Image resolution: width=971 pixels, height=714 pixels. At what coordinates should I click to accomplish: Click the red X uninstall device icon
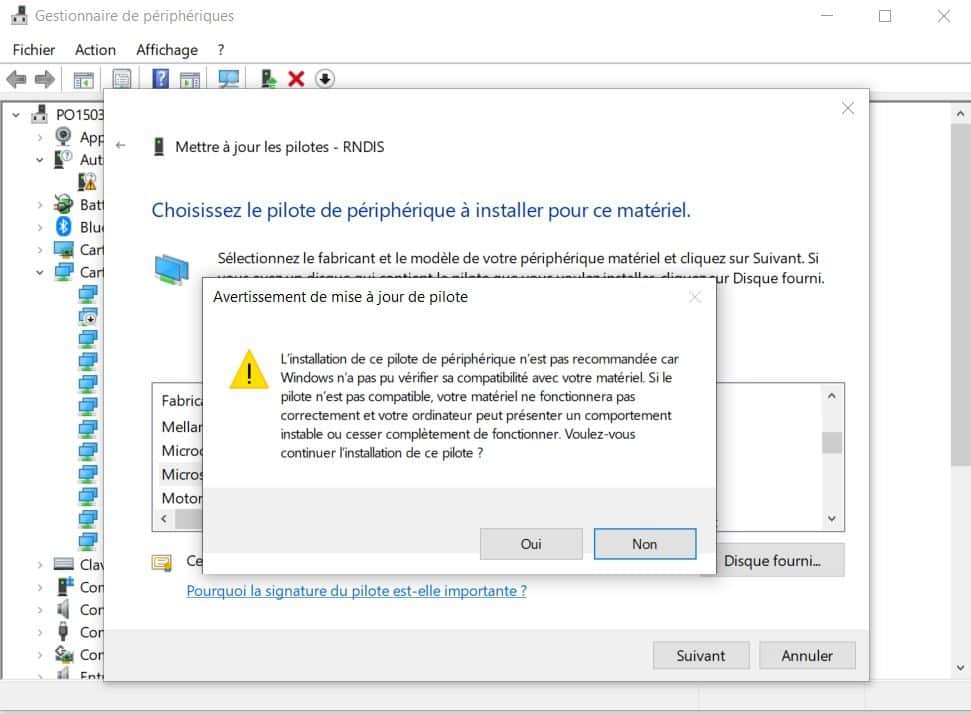(297, 79)
